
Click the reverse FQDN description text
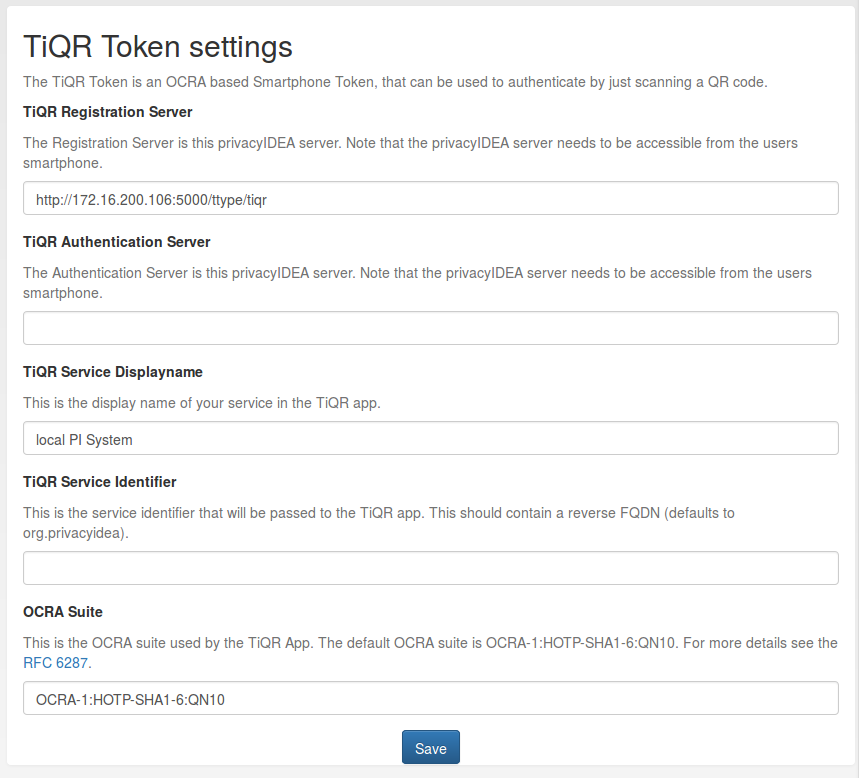tap(379, 523)
